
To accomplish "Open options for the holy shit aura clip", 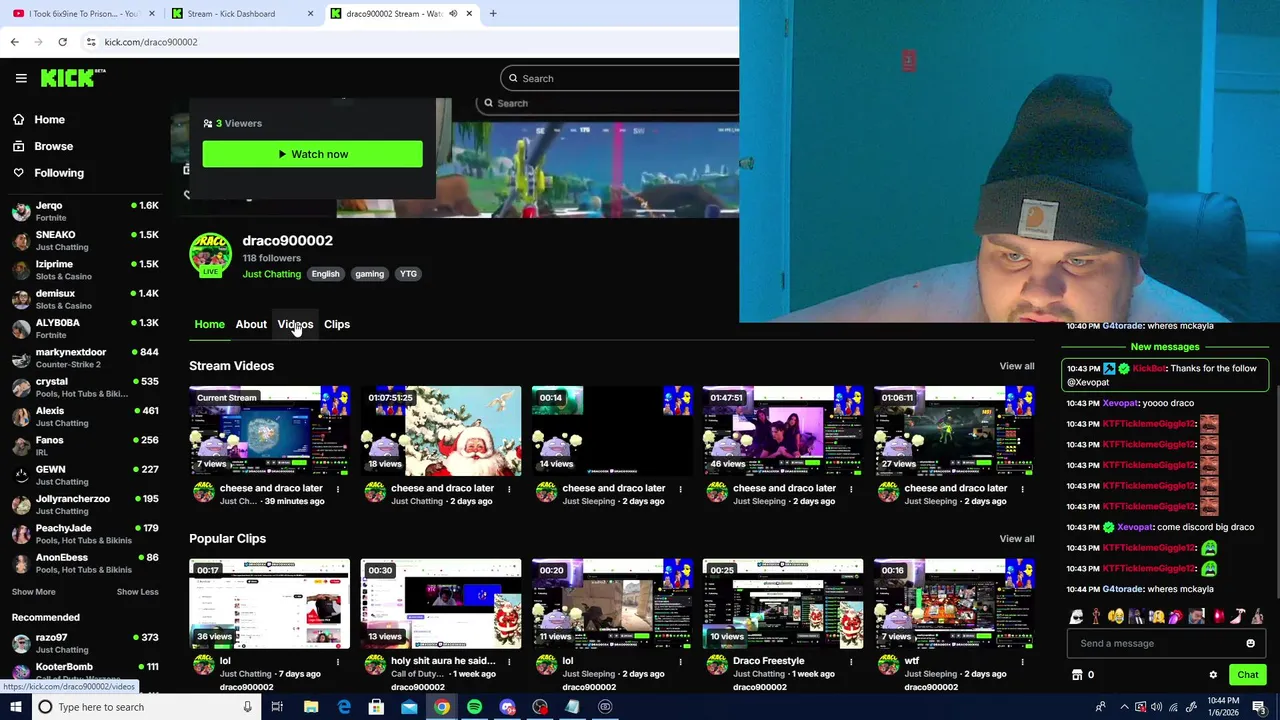I will (509, 662).
